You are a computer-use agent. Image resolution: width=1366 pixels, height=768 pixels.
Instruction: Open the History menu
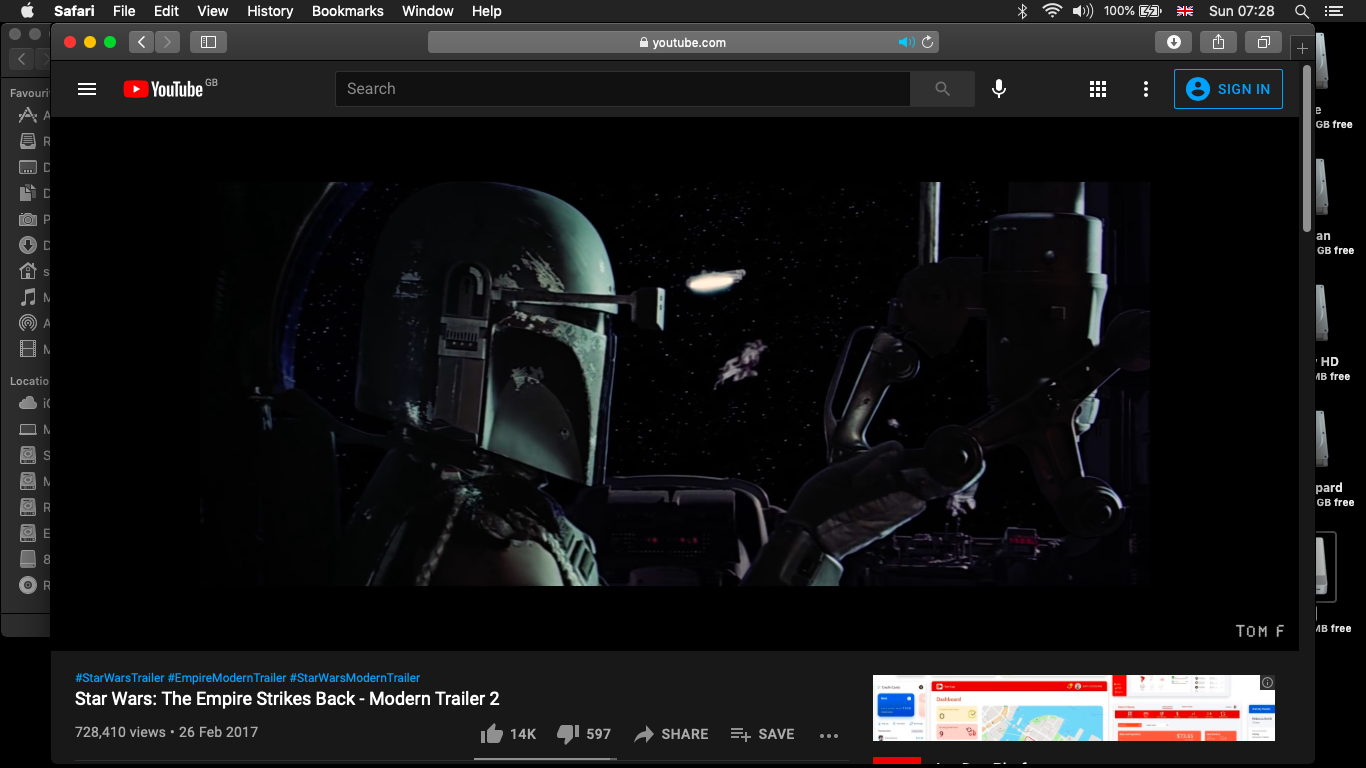(x=270, y=11)
